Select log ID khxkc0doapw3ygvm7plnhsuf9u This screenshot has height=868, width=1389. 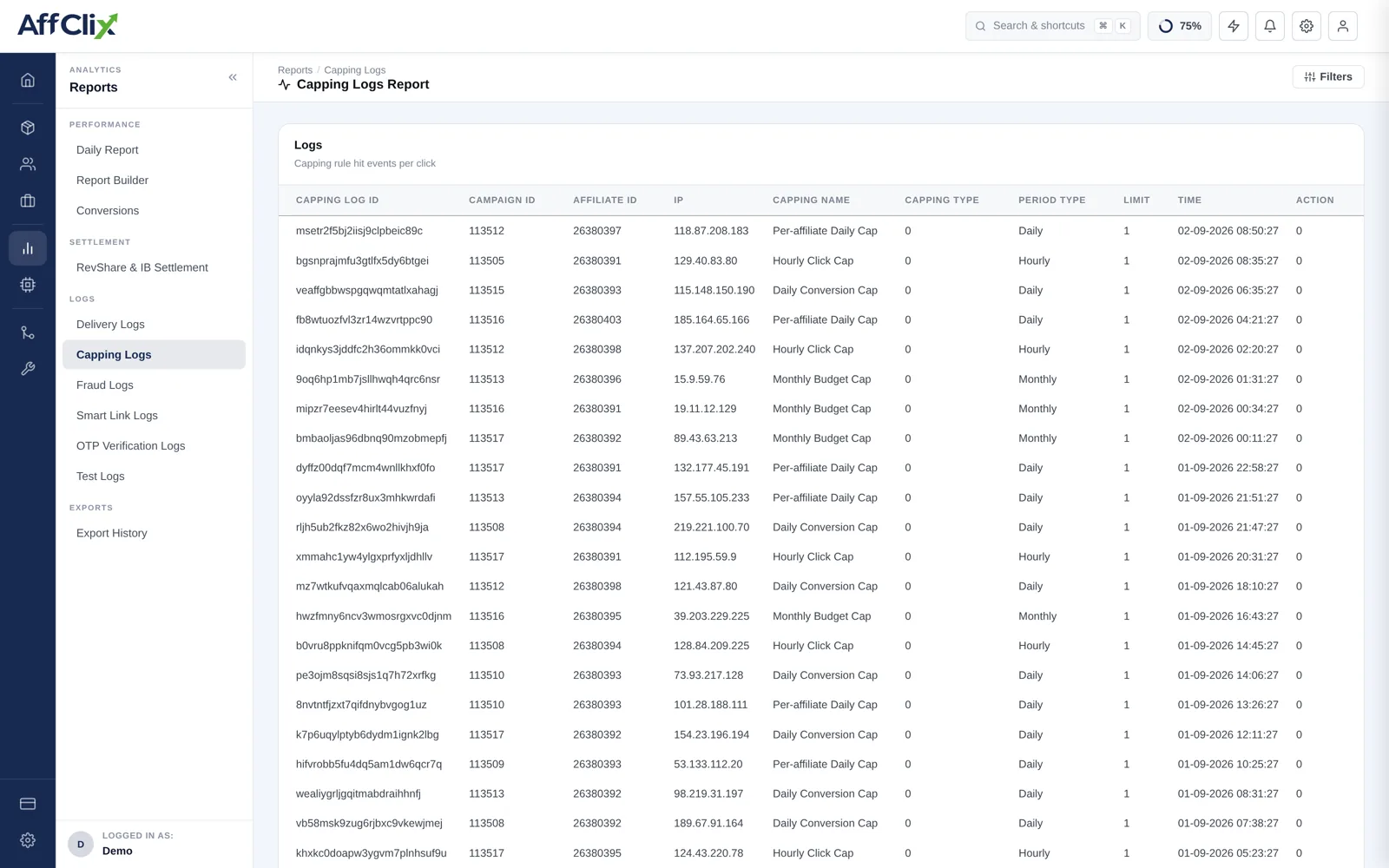point(371,853)
